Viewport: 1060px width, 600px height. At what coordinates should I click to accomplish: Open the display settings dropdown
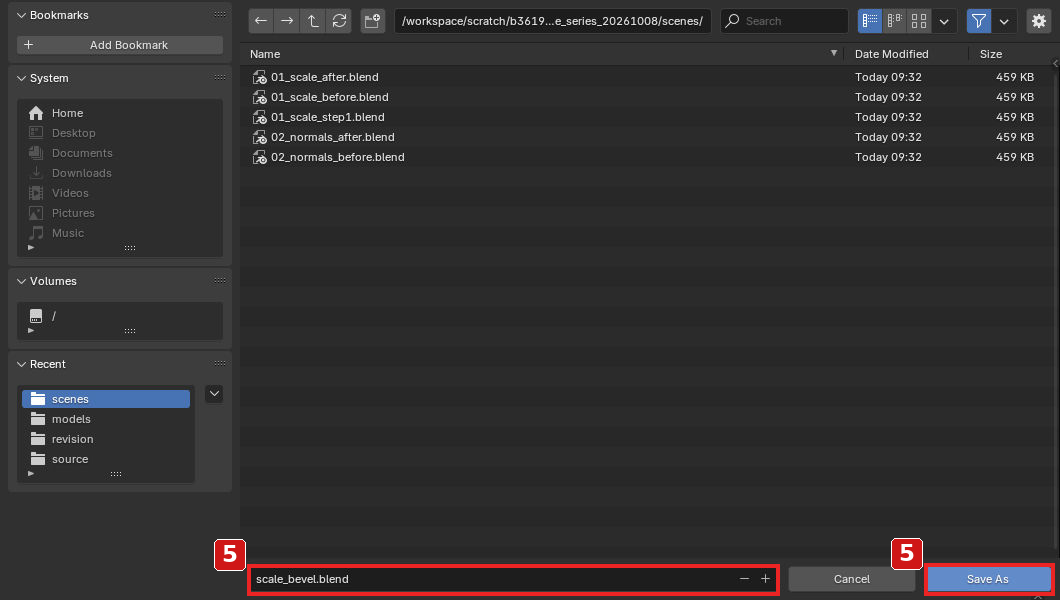(x=944, y=21)
